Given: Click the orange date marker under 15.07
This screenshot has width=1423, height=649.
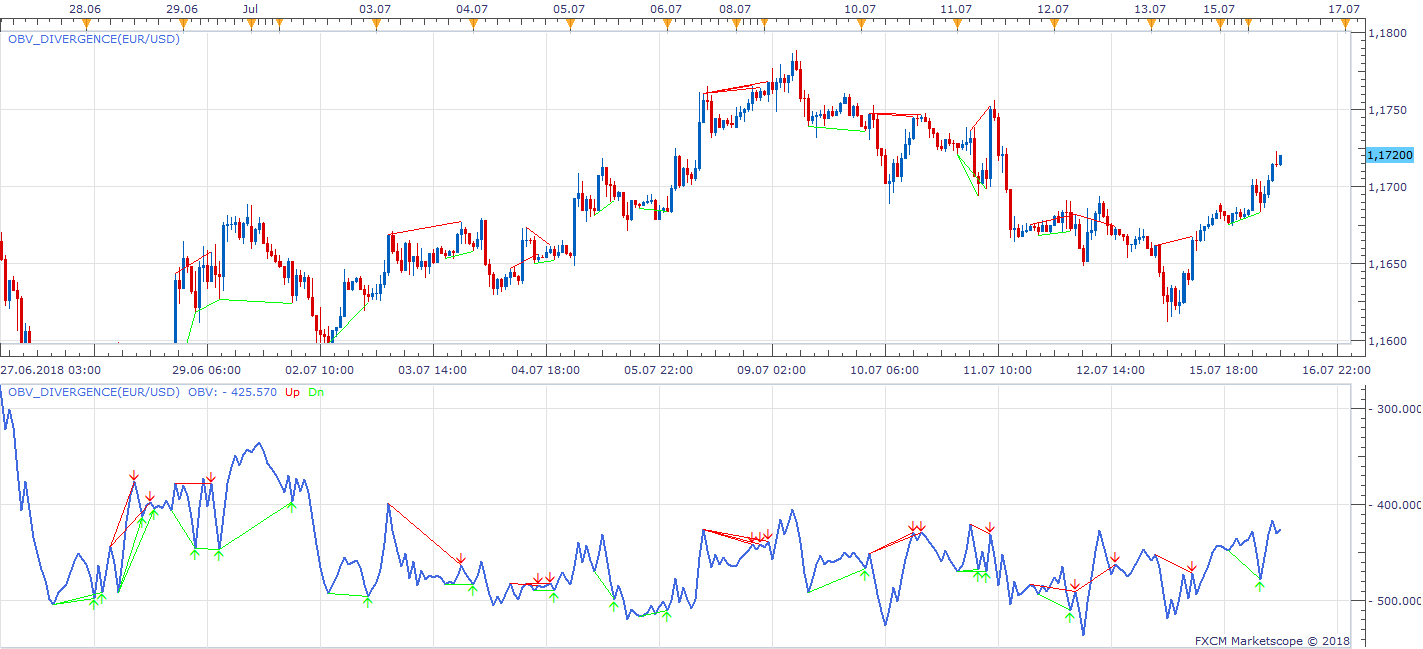Looking at the screenshot, I should point(1220,23).
